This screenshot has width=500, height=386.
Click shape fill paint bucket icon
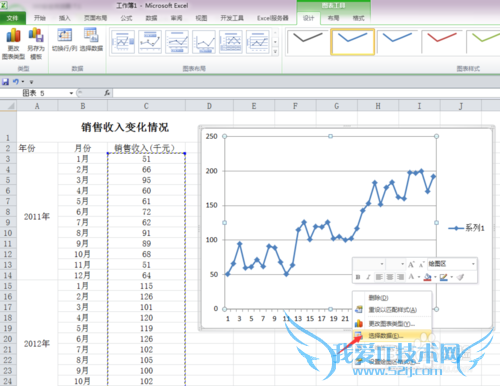(428, 277)
